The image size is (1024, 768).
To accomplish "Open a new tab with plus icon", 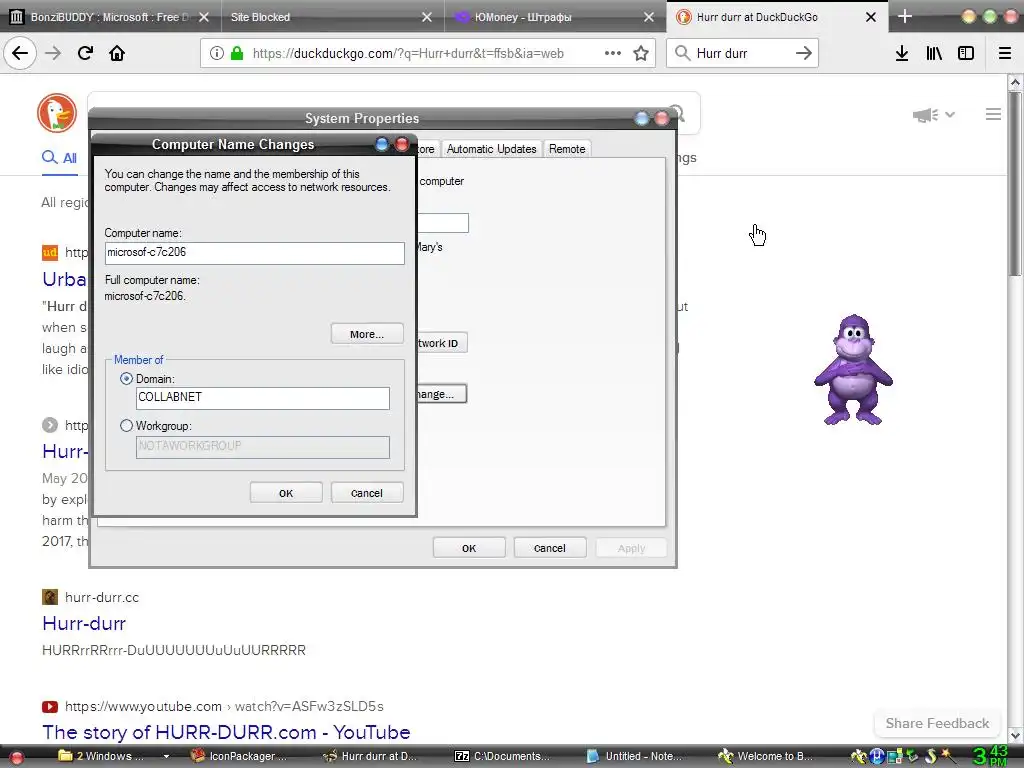I will [904, 16].
